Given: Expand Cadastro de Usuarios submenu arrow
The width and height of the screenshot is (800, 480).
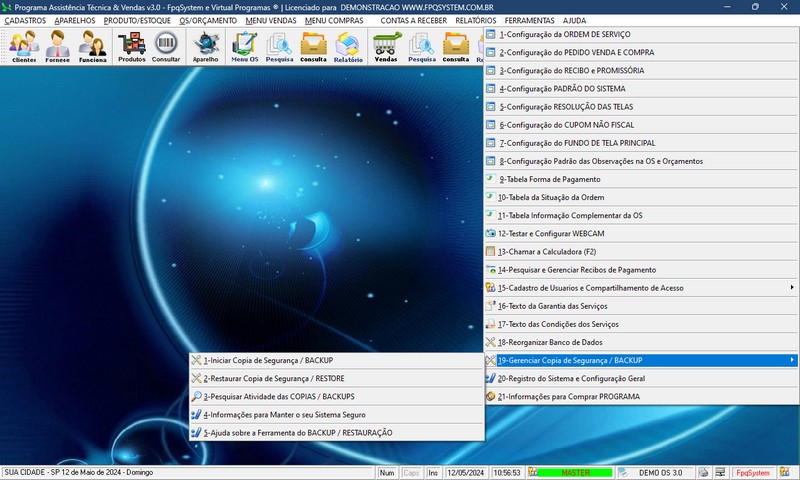Looking at the screenshot, I should (791, 288).
